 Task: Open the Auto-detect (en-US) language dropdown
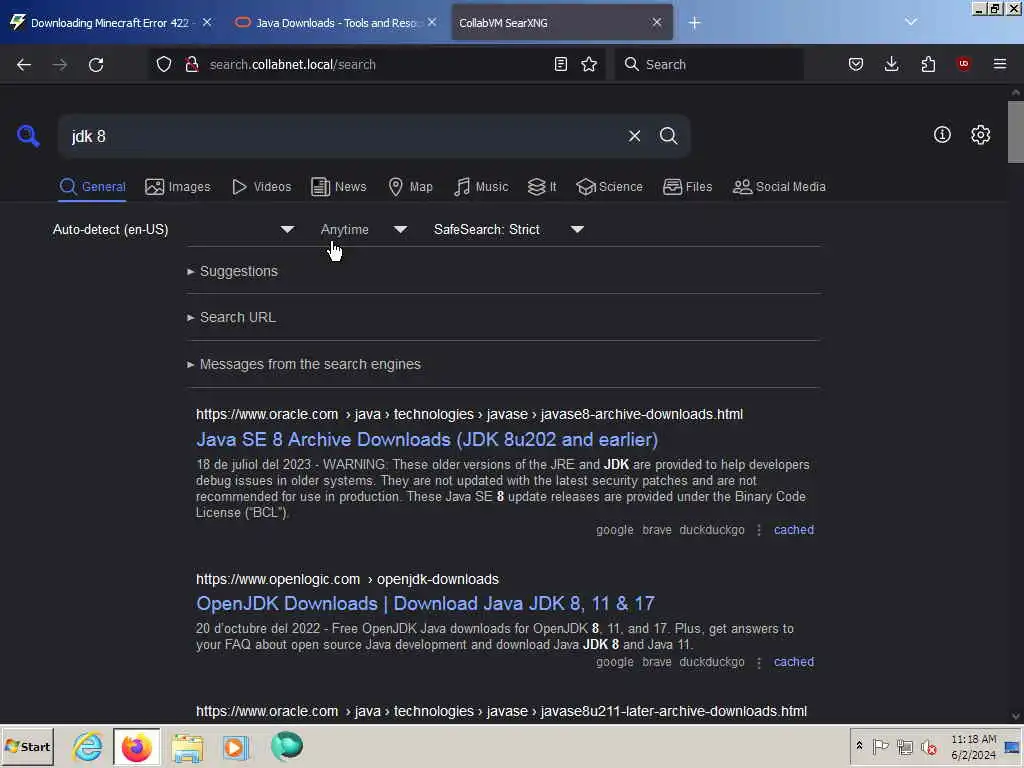173,229
